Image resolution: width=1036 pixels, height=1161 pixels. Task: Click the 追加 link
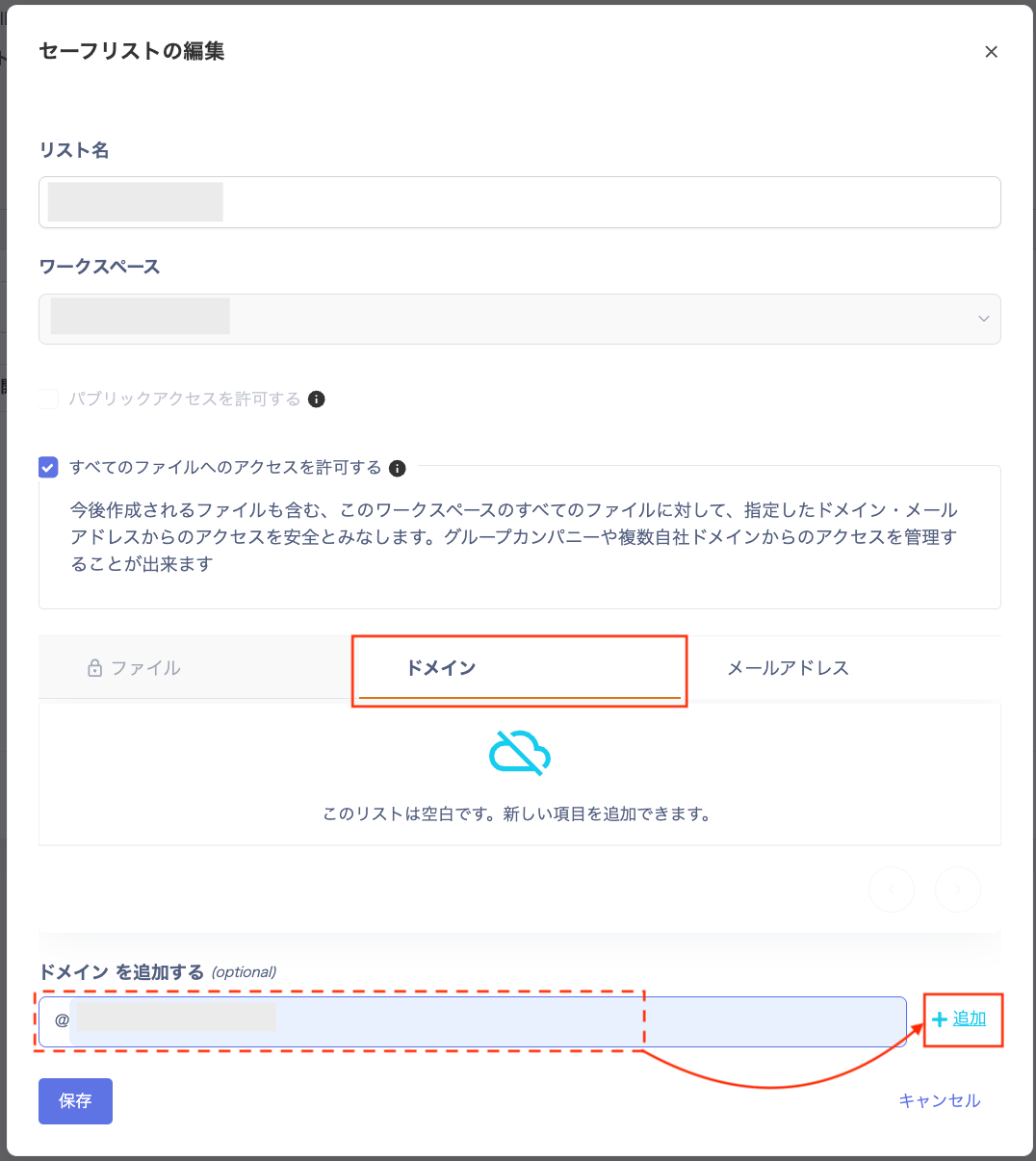[970, 1019]
